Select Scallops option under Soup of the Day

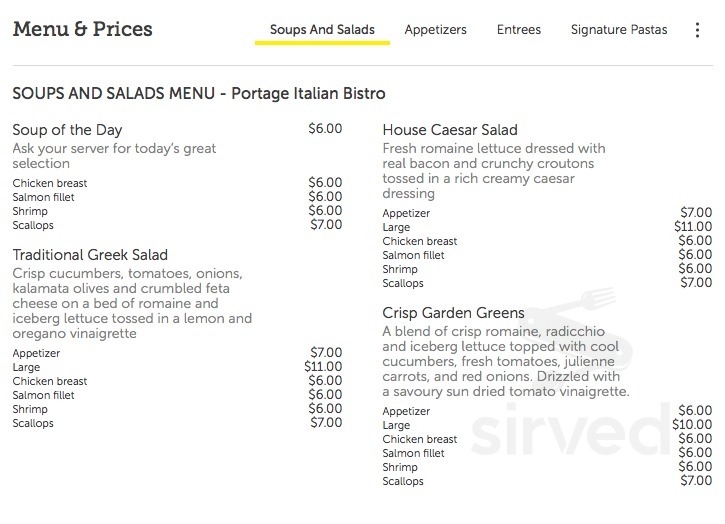pyautogui.click(x=33, y=225)
